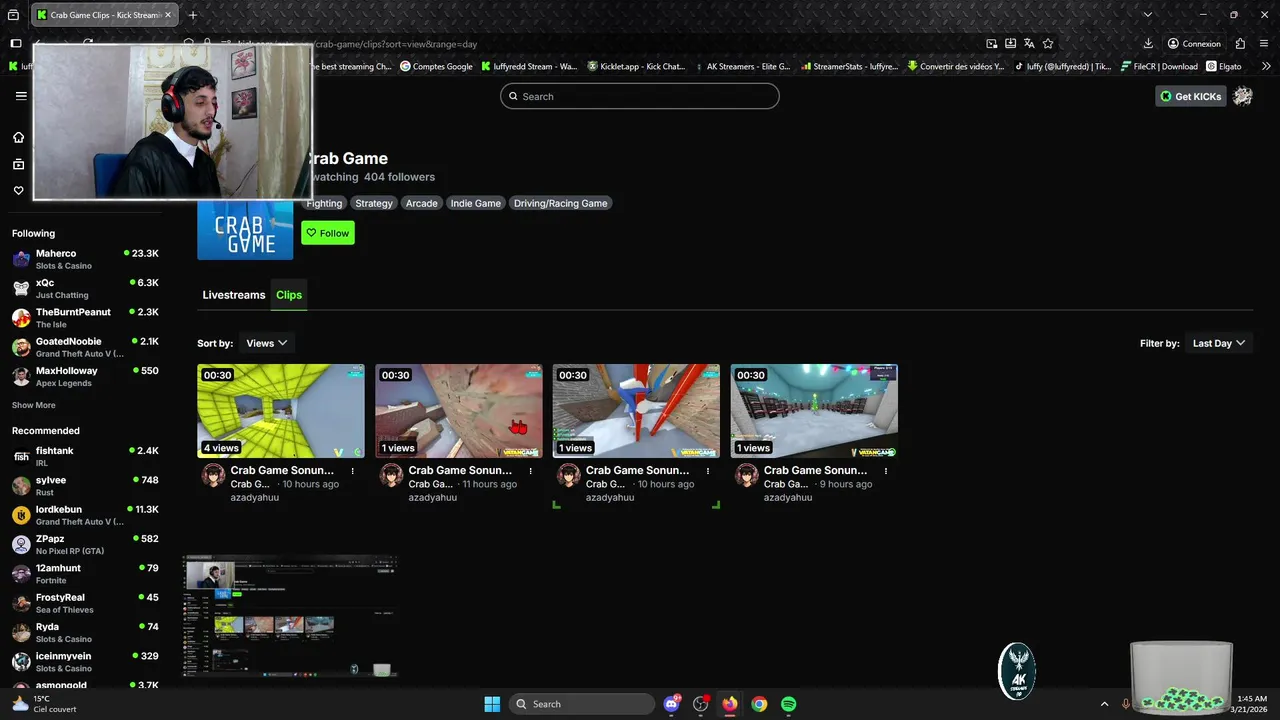The height and width of the screenshot is (720, 1280).
Task: Open the Sort by Views dropdown
Action: point(266,343)
